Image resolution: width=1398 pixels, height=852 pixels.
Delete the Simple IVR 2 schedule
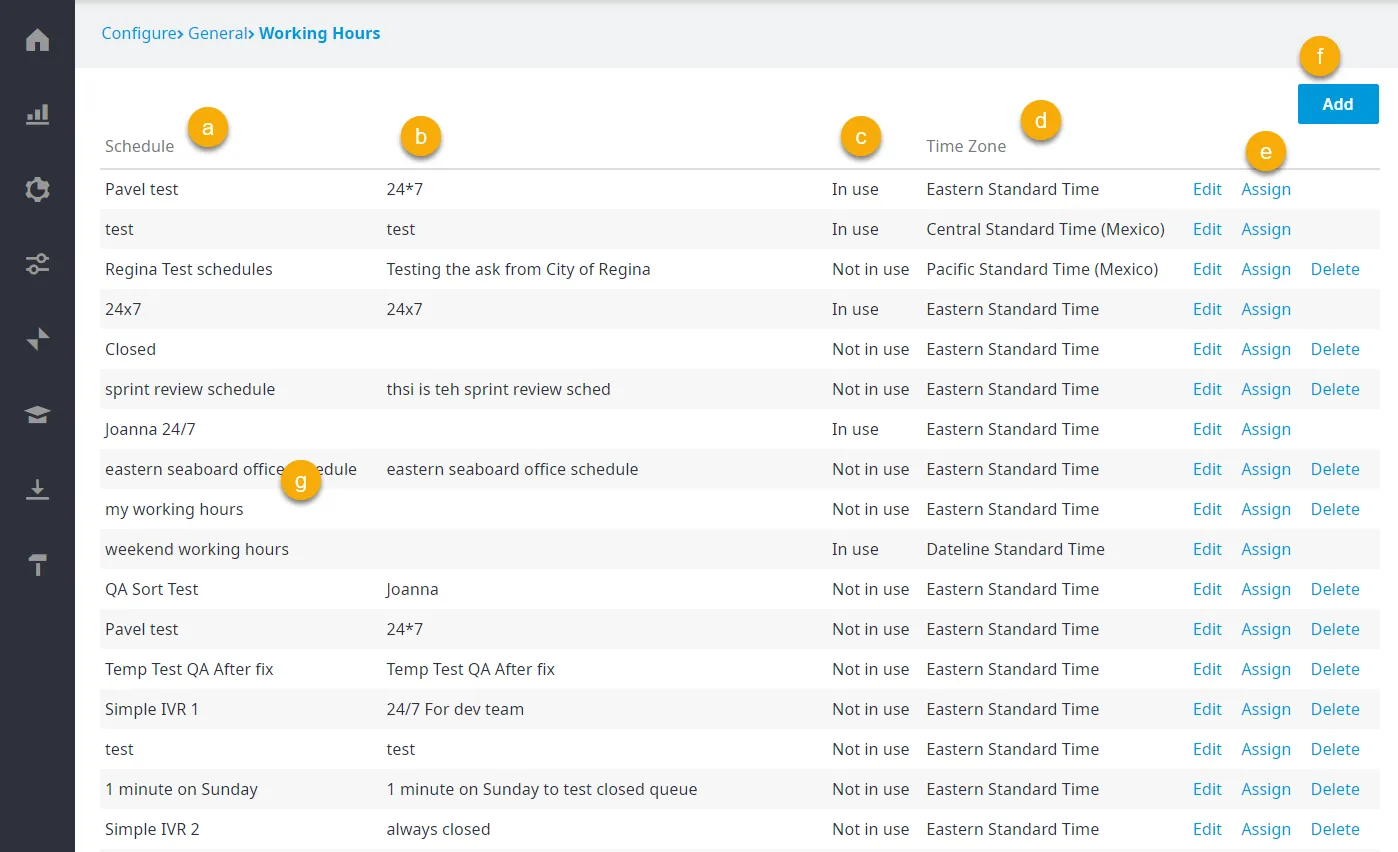(1335, 829)
